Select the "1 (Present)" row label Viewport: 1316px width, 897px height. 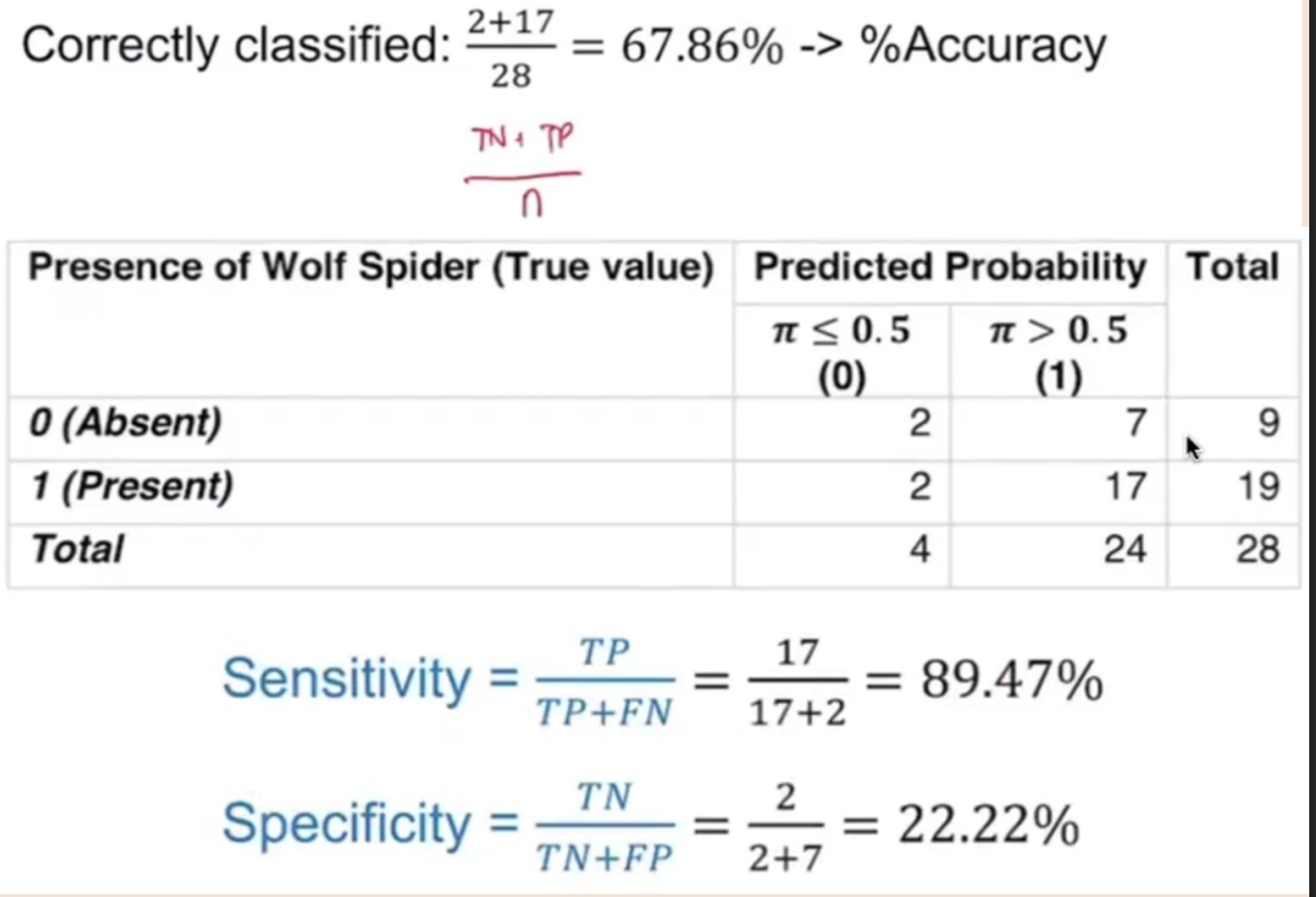pos(132,486)
